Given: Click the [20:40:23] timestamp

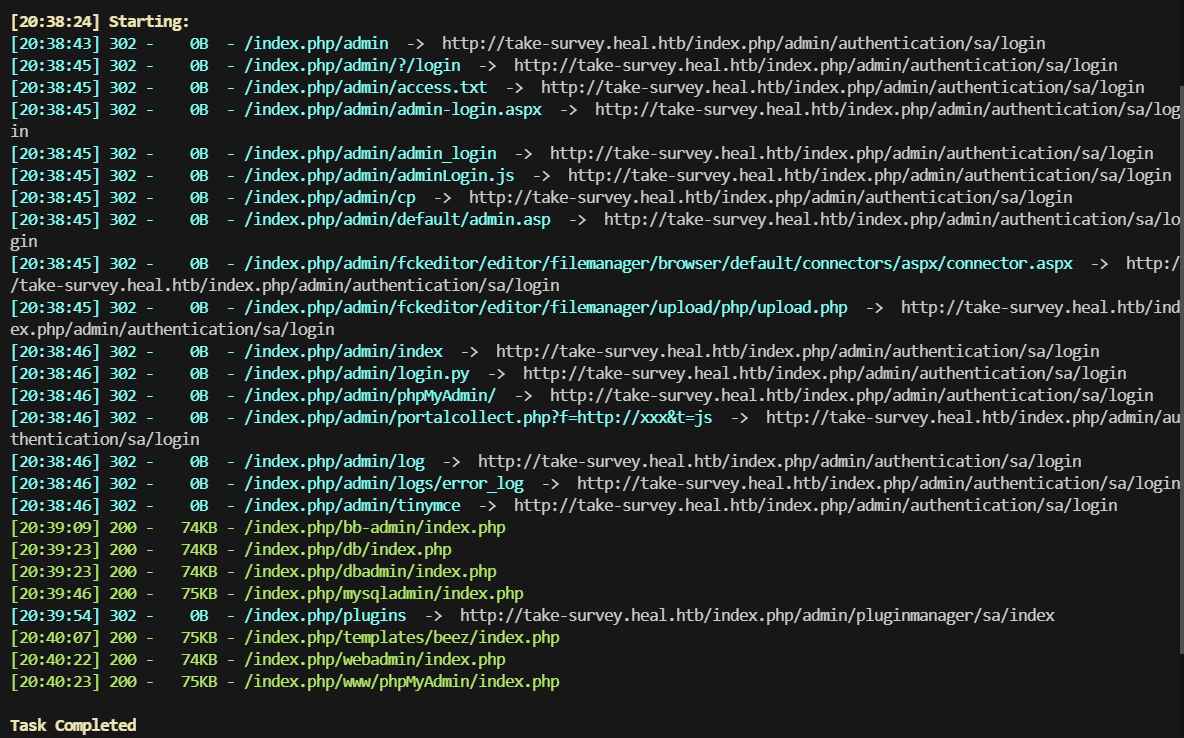Looking at the screenshot, I should (x=55, y=681).
